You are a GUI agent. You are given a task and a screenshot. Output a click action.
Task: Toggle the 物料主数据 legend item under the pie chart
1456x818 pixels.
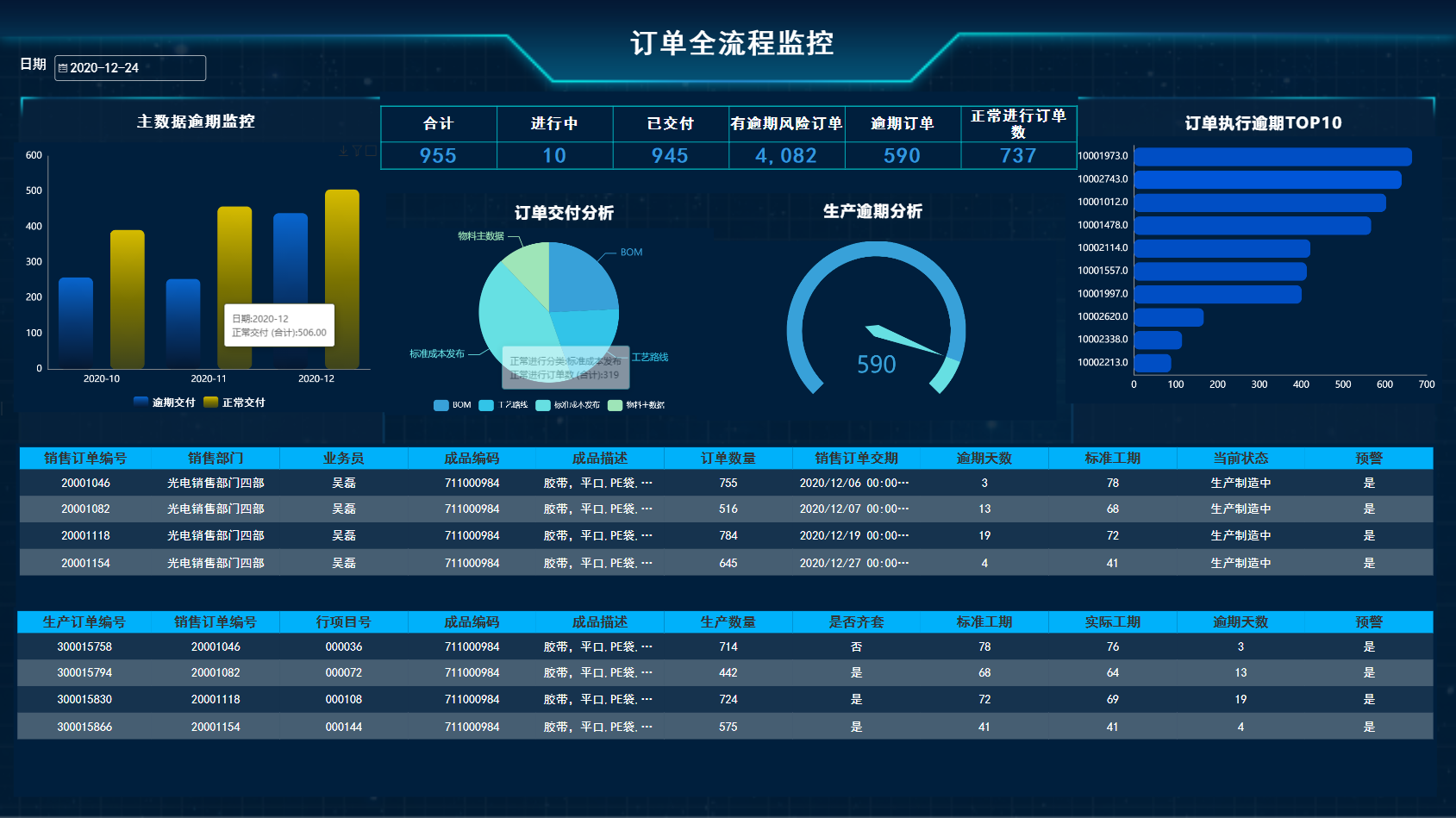[636, 405]
